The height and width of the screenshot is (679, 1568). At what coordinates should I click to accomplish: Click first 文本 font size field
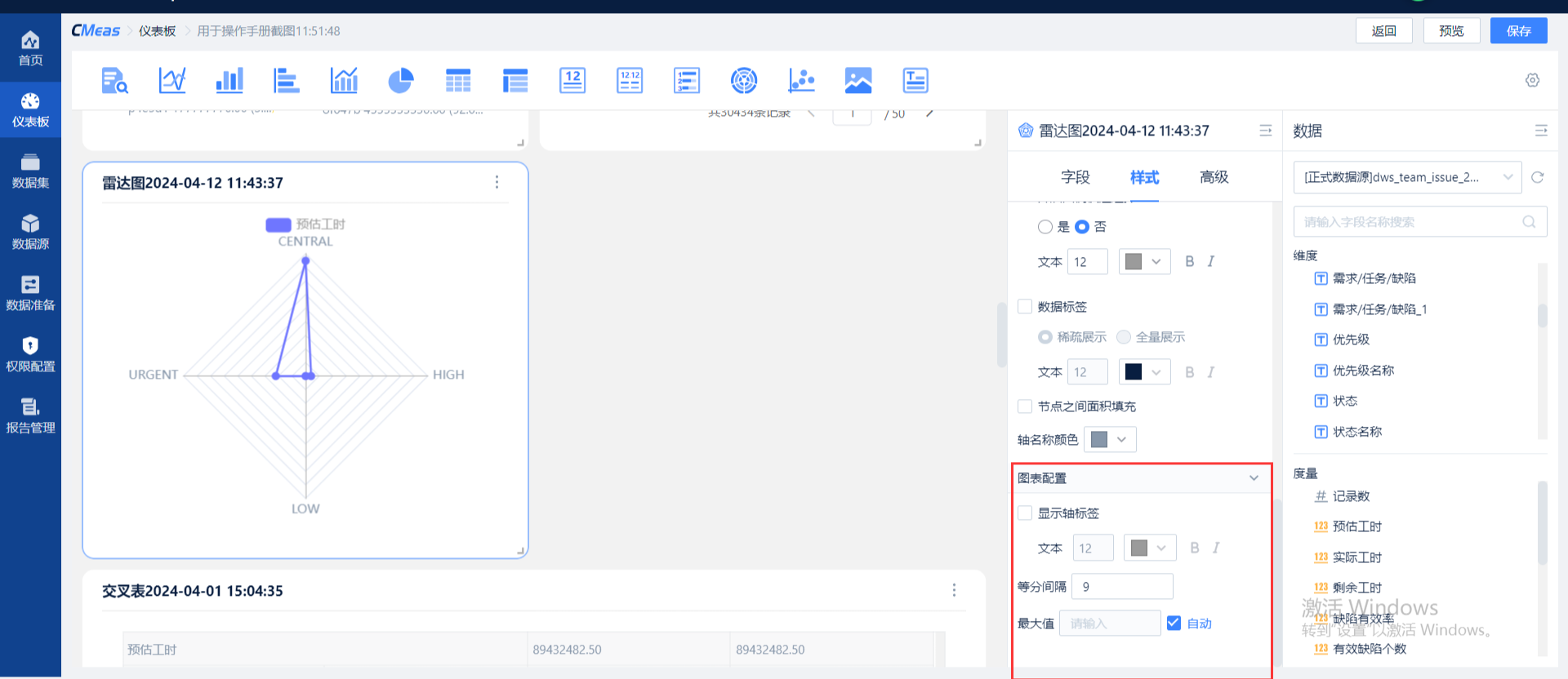pos(1087,261)
